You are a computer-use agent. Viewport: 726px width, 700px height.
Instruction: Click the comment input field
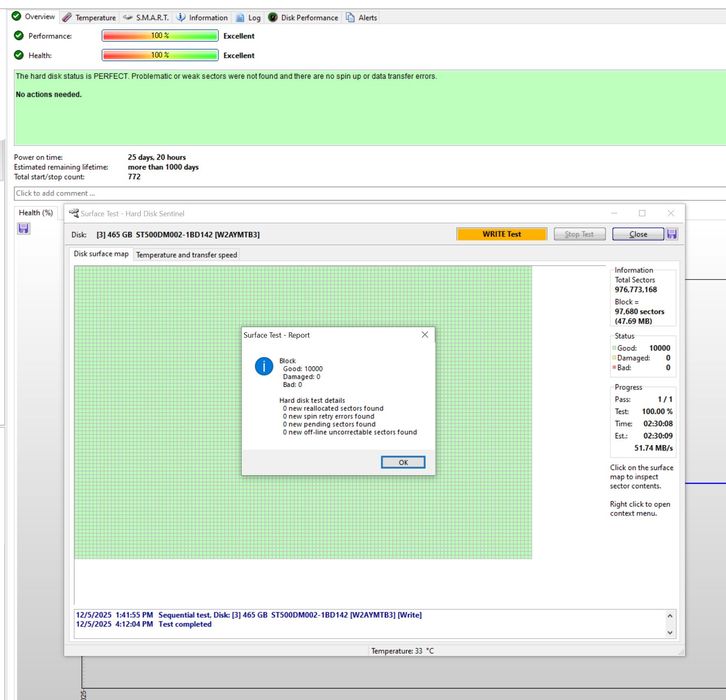369,194
